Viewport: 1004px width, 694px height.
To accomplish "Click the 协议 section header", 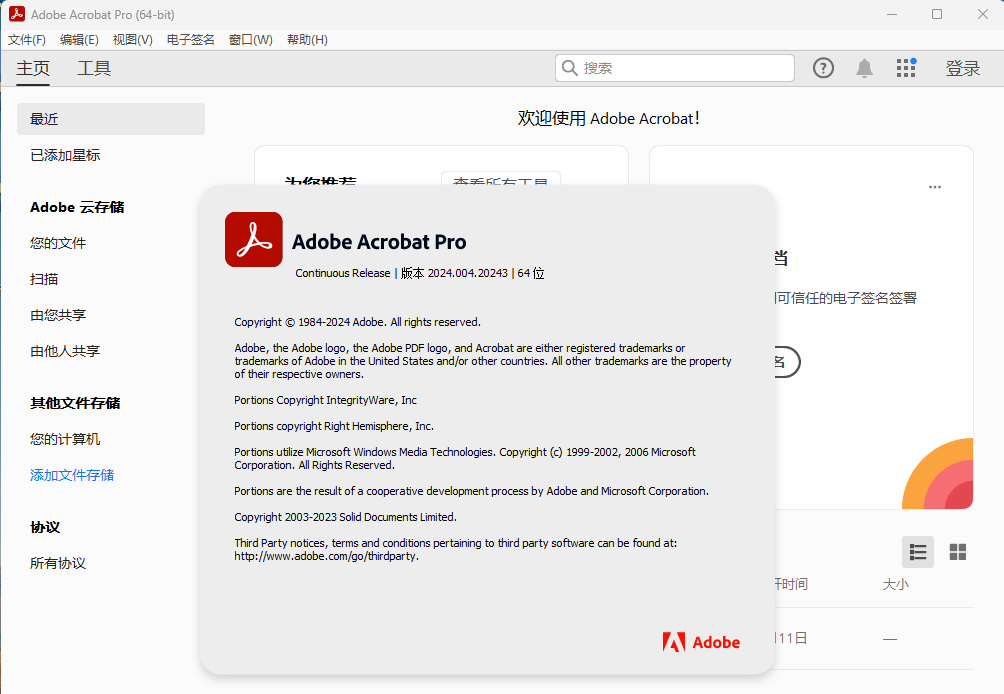I will click(45, 528).
